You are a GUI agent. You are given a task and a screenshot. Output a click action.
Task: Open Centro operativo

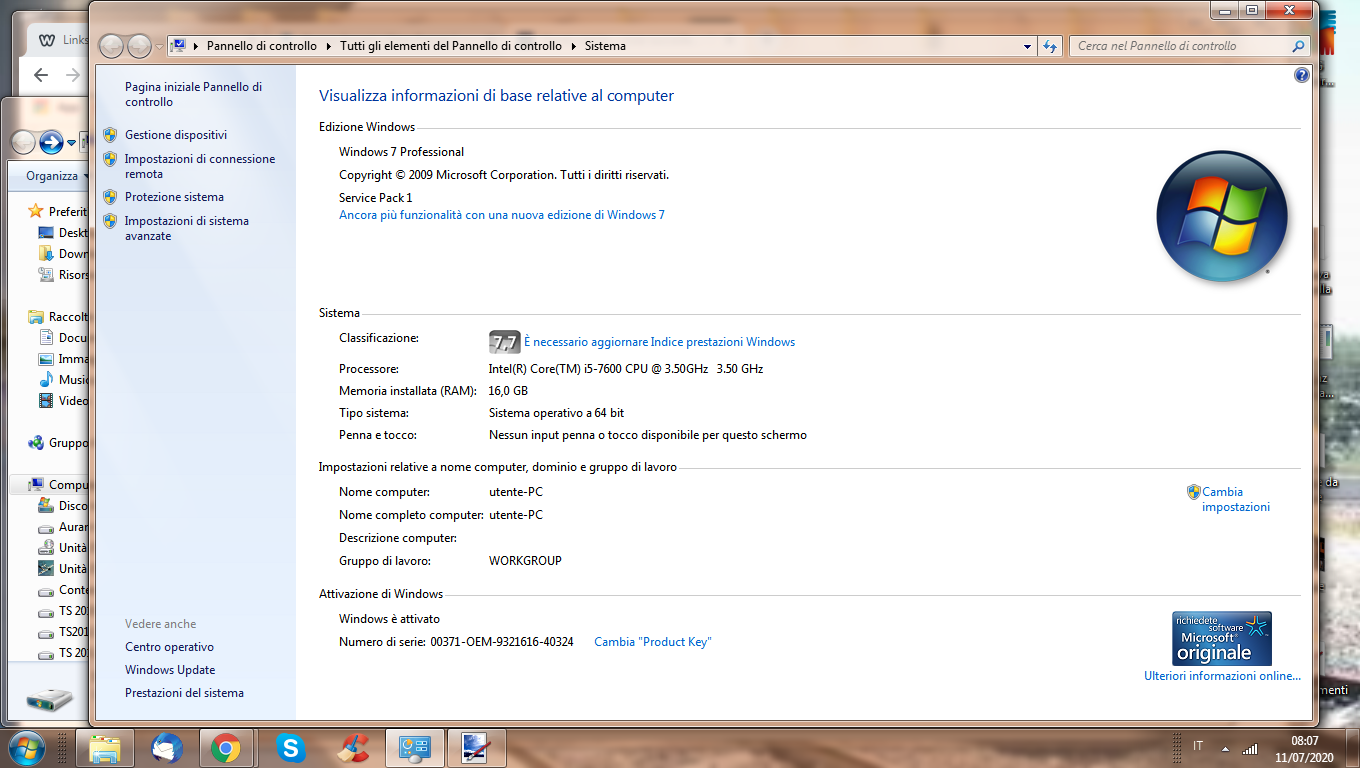(x=169, y=647)
